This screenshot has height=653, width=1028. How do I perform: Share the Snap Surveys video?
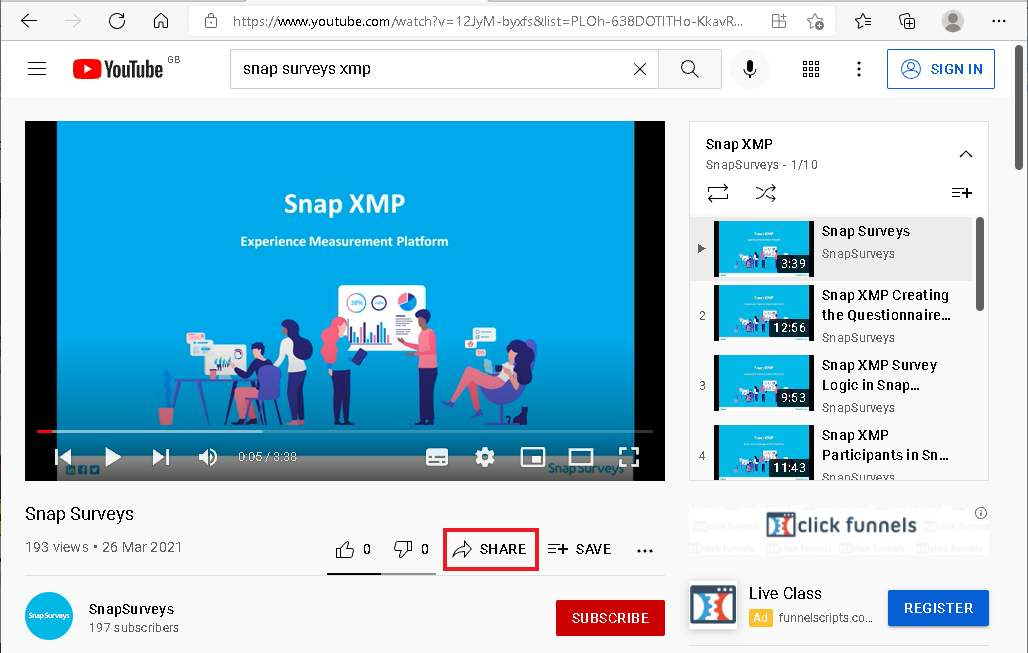point(490,549)
